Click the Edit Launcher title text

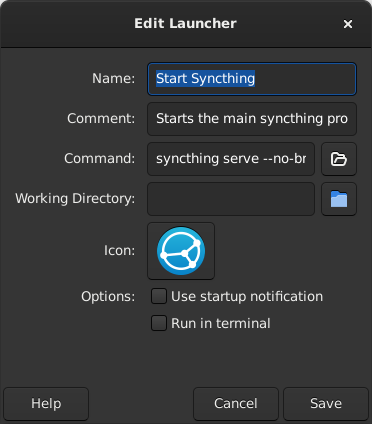pos(185,24)
